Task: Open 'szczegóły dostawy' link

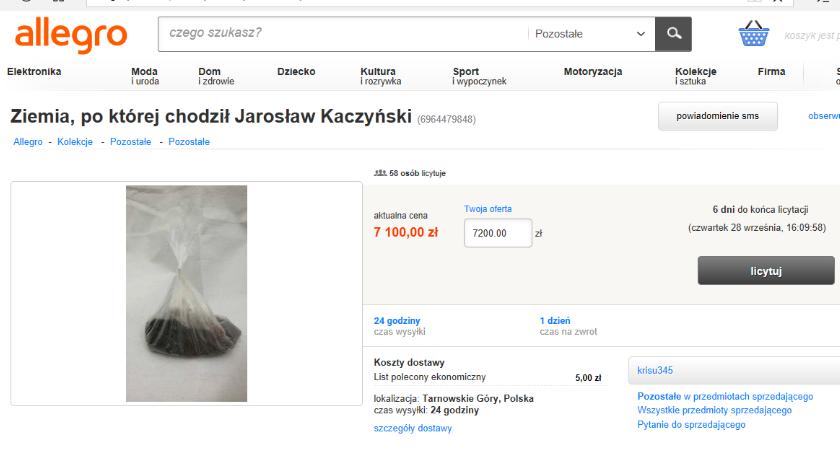Action: coord(412,428)
